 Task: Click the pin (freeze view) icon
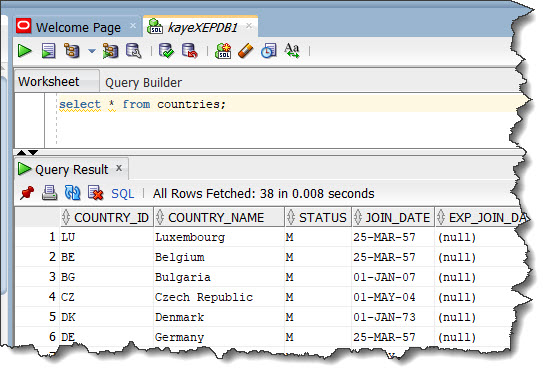(27, 193)
